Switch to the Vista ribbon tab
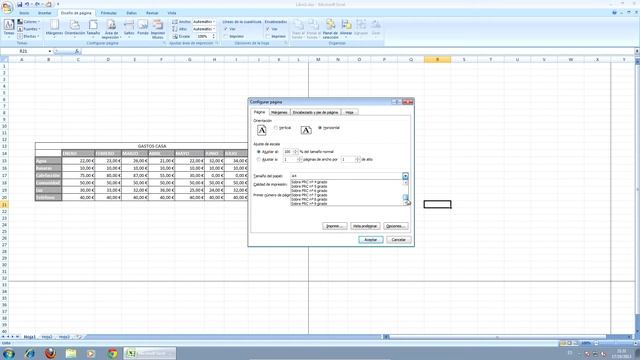This screenshot has height=360, width=640. tap(172, 13)
